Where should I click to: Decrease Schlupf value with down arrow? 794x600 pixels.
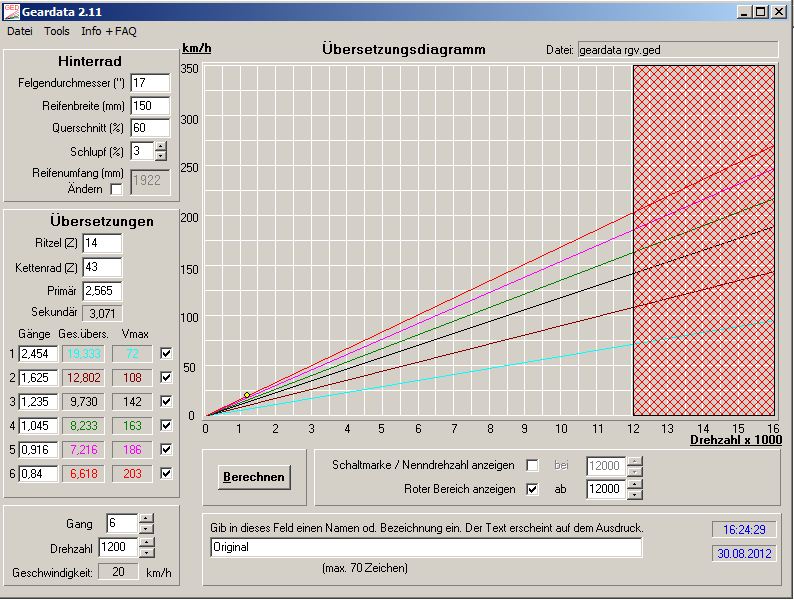(161, 156)
